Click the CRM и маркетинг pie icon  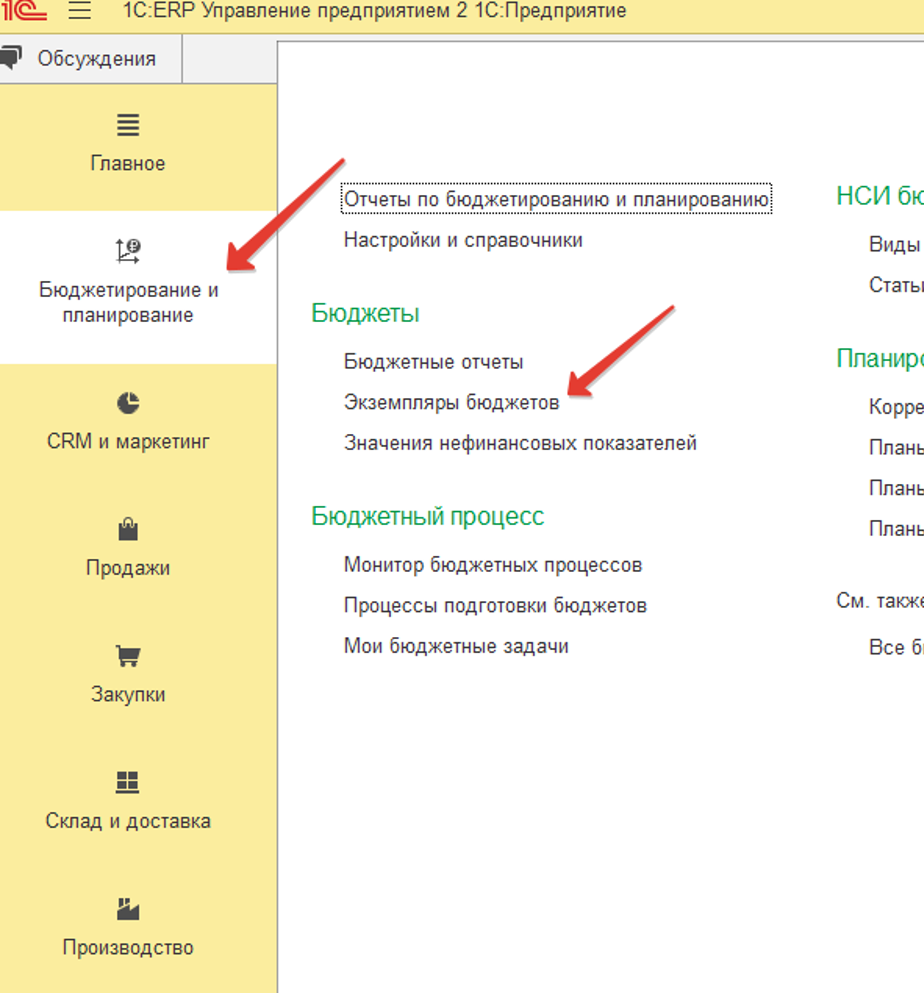(x=128, y=403)
